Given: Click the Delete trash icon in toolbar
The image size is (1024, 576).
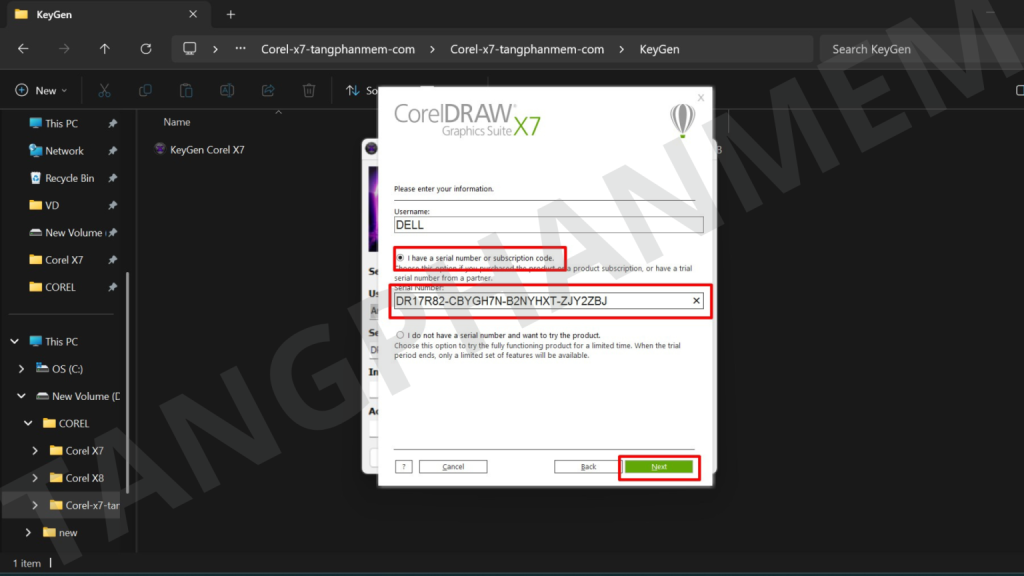Looking at the screenshot, I should [x=309, y=90].
